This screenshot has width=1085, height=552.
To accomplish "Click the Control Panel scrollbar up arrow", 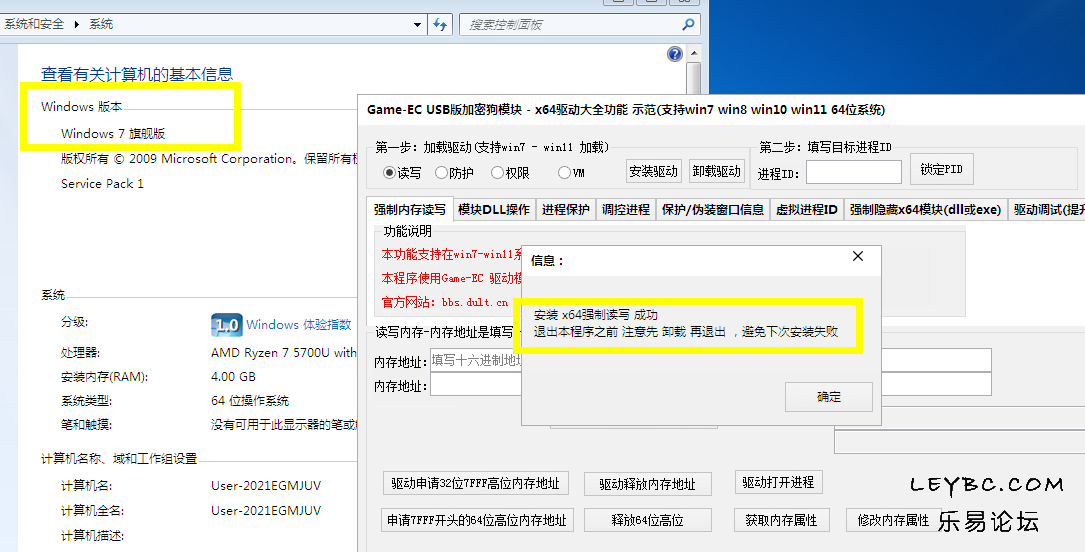I will 694,53.
